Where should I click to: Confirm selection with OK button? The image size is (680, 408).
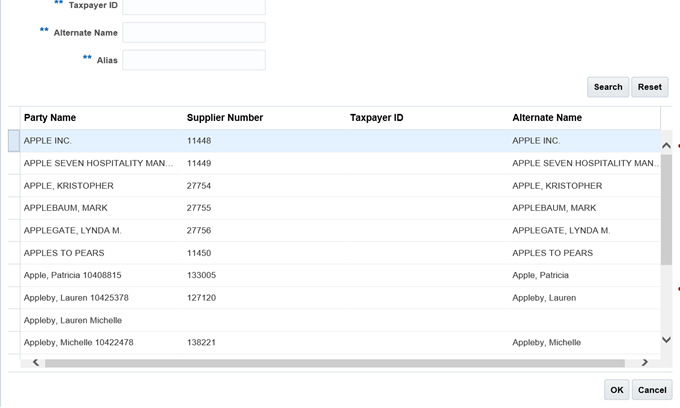point(616,390)
